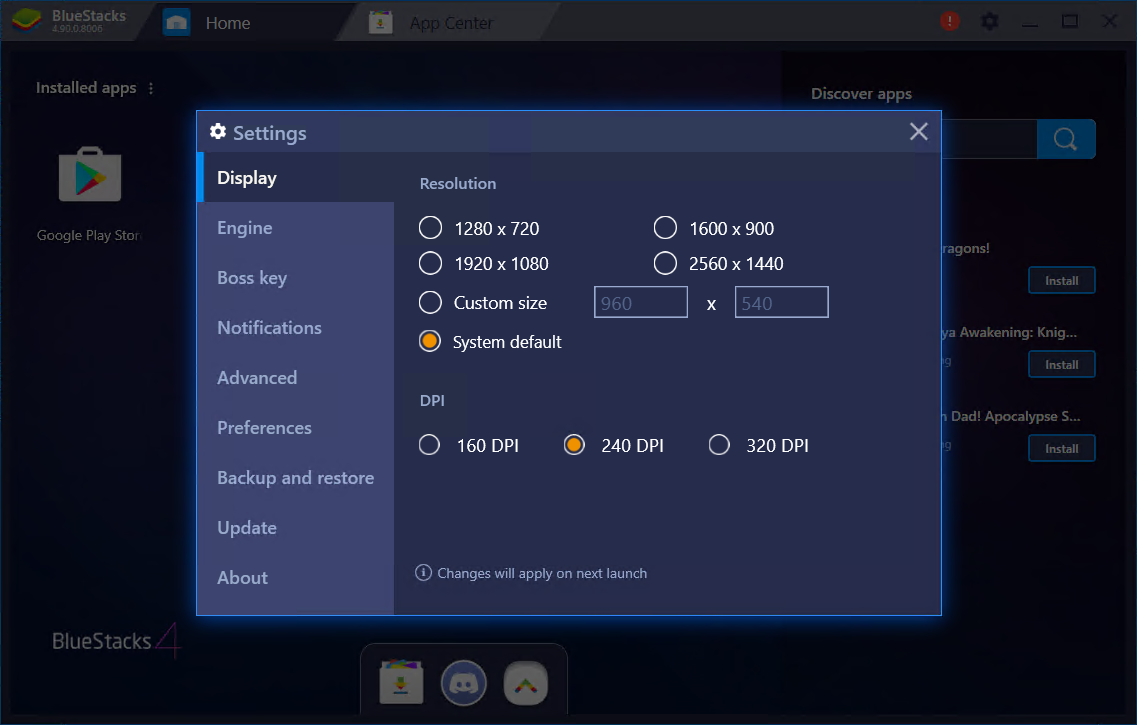Click the Home tab icon
1137x725 pixels.
pos(176,23)
